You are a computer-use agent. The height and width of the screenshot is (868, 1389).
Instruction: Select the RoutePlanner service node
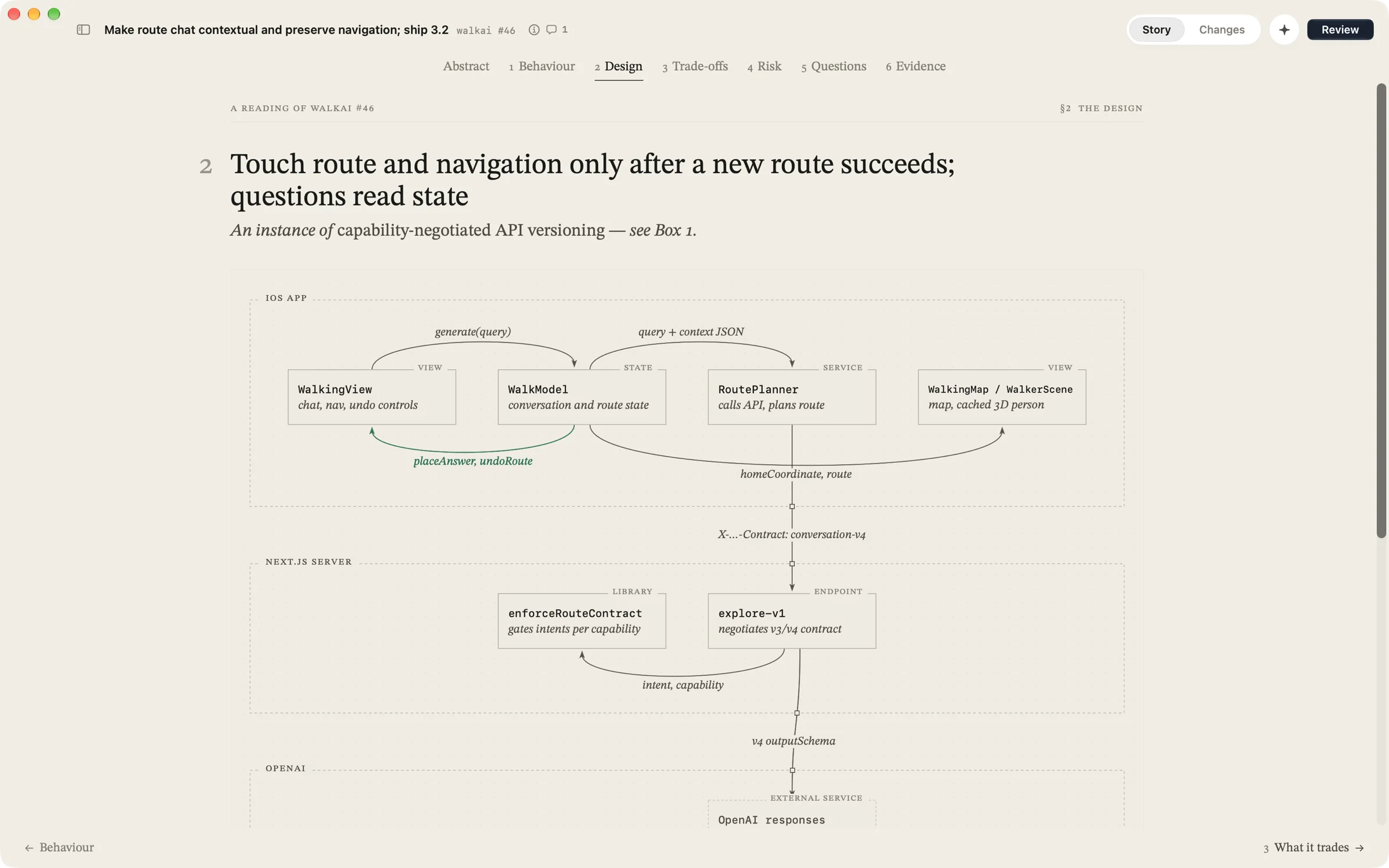pyautogui.click(x=792, y=397)
